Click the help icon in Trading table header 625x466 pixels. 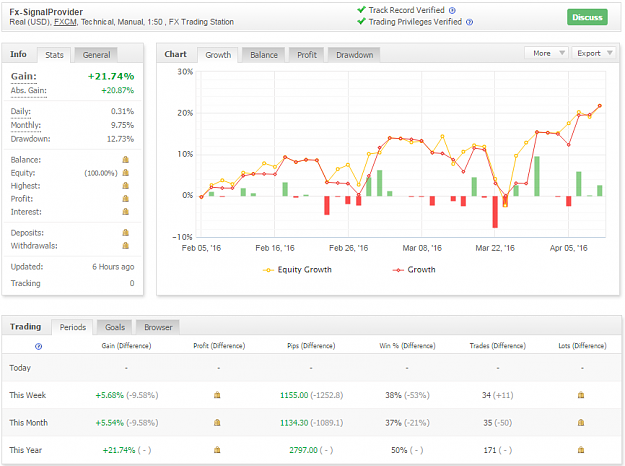pyautogui.click(x=39, y=346)
